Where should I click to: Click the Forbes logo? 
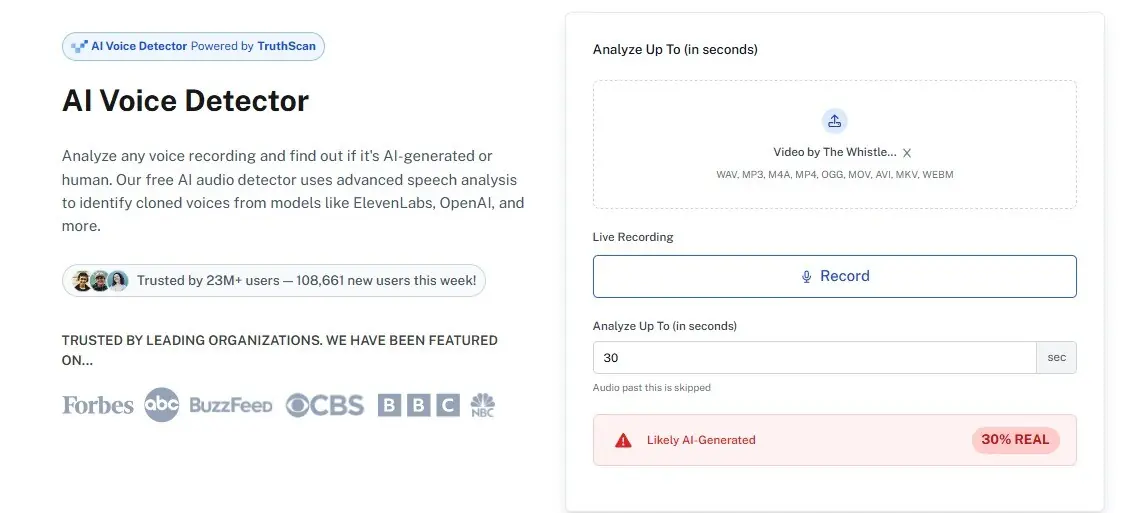click(97, 405)
